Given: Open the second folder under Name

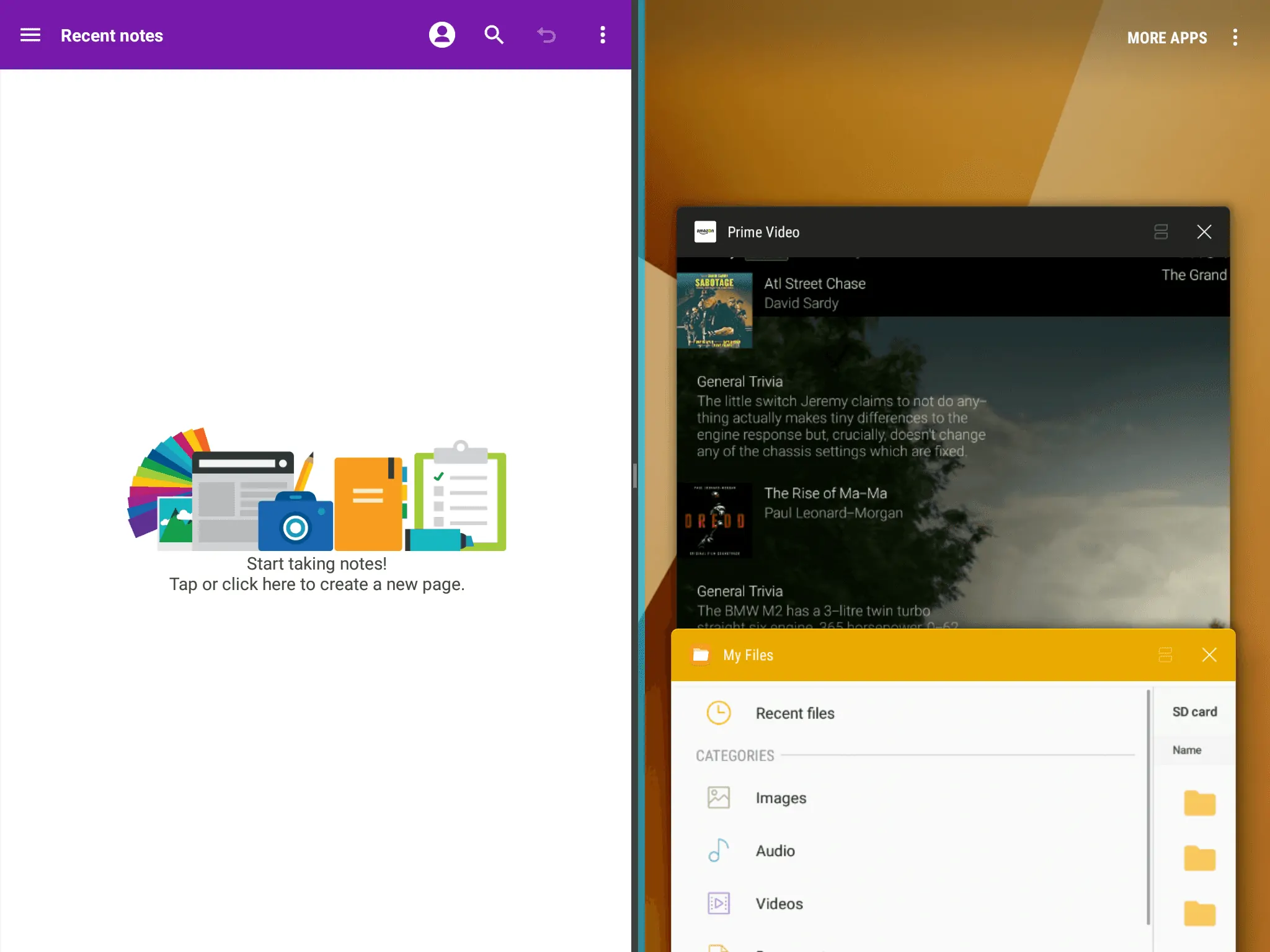Looking at the screenshot, I should (x=1199, y=858).
